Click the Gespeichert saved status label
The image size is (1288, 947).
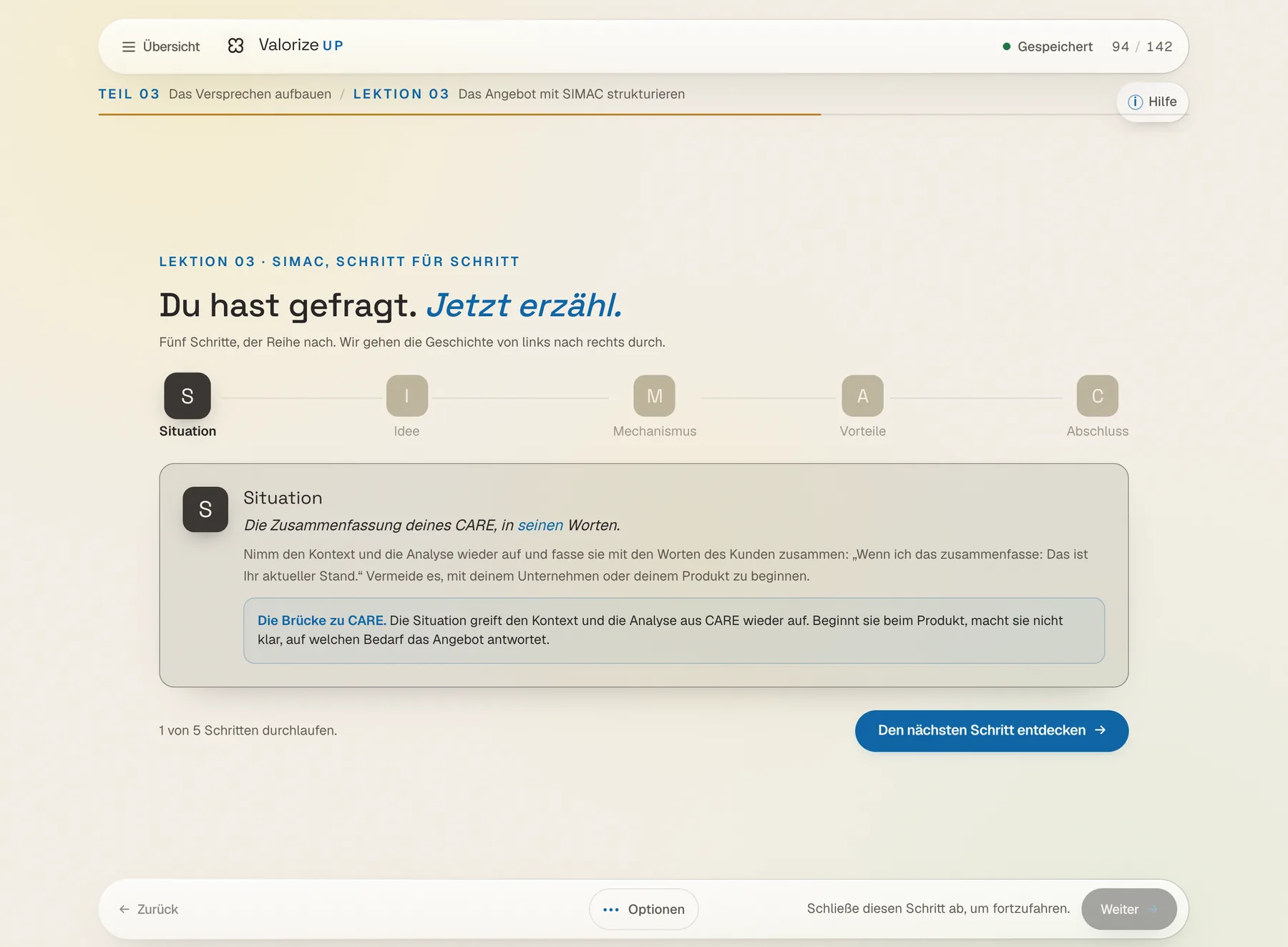[1055, 46]
